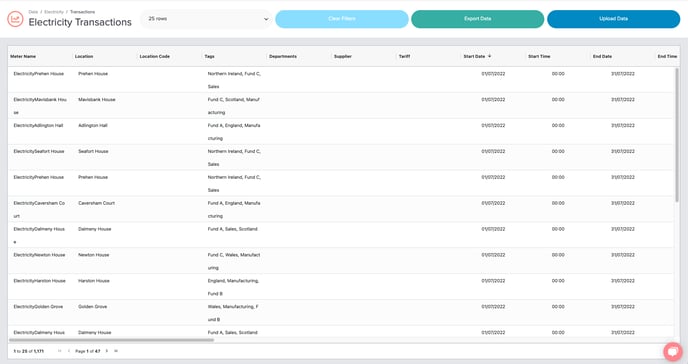Click the chart logo icon beside the title
This screenshot has width=688, height=364.
(15, 19)
